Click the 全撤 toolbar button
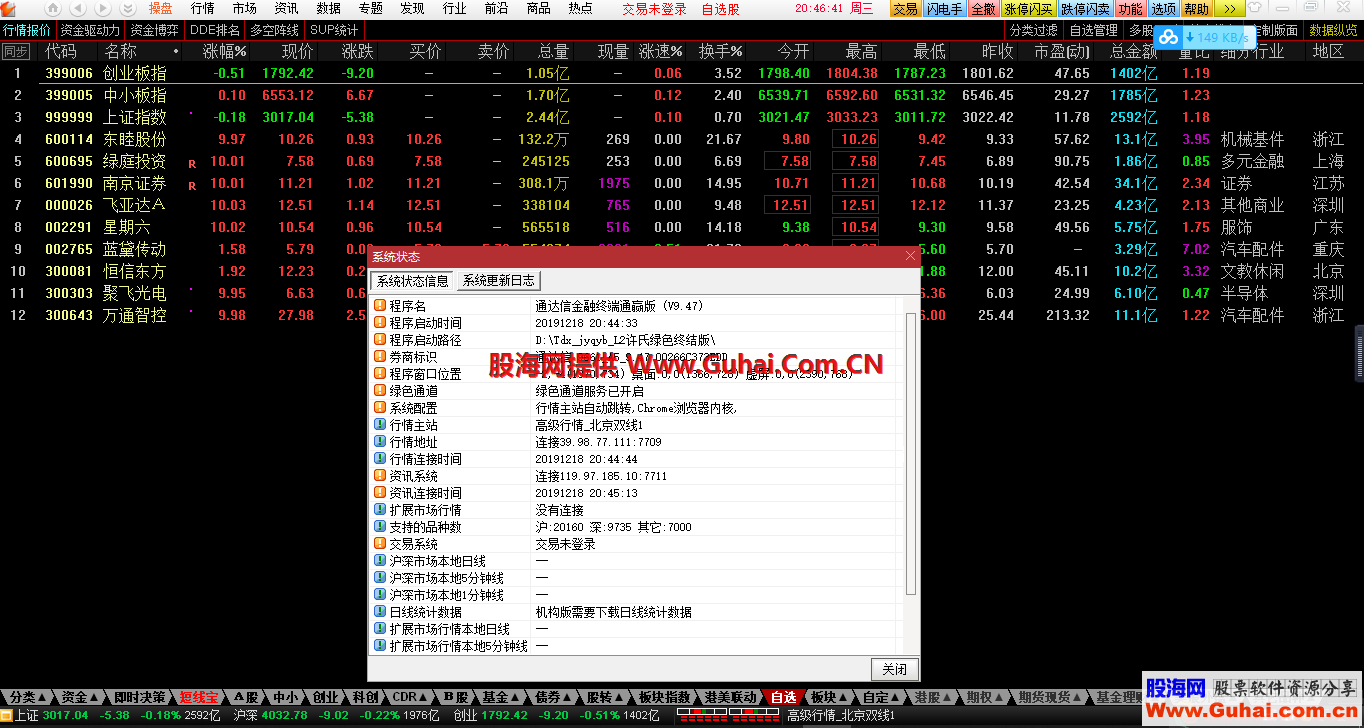 click(x=983, y=9)
